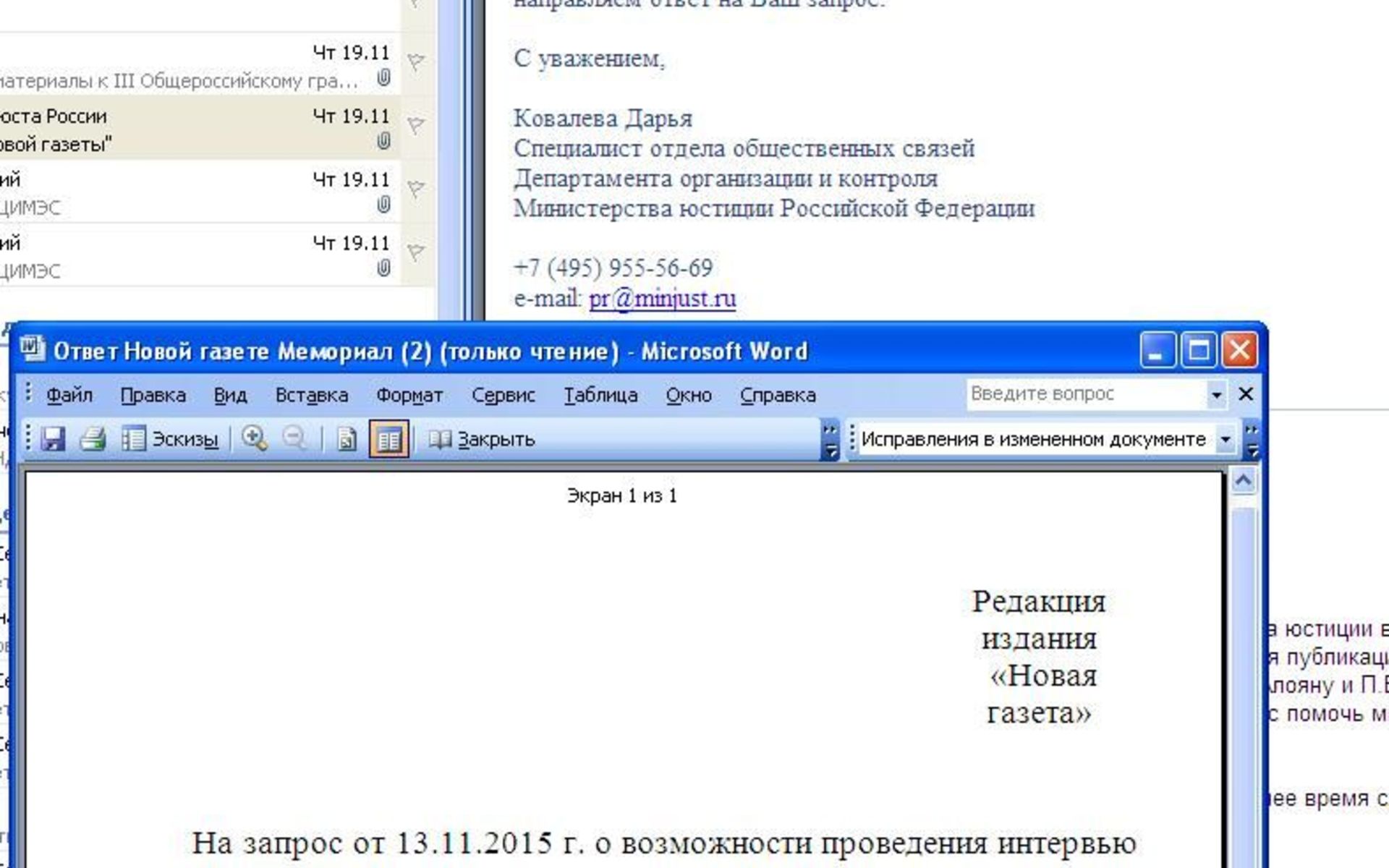Screen dimensions: 1389x868
Task: Click Редакция издания heading in document
Action: coord(1039,620)
